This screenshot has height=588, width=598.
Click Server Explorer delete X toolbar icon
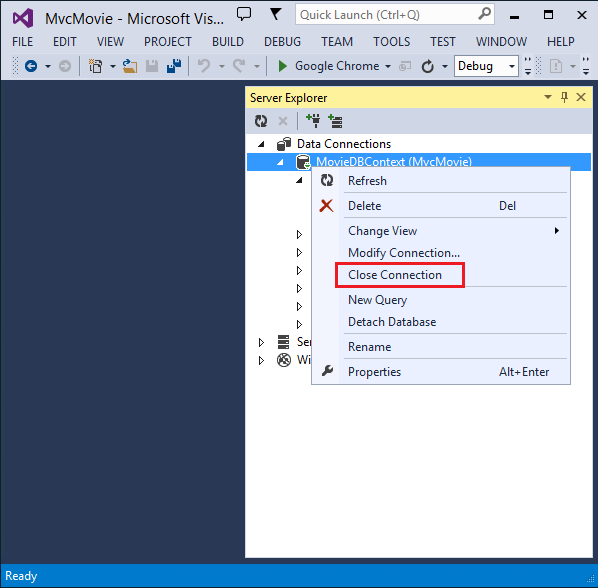tap(283, 121)
